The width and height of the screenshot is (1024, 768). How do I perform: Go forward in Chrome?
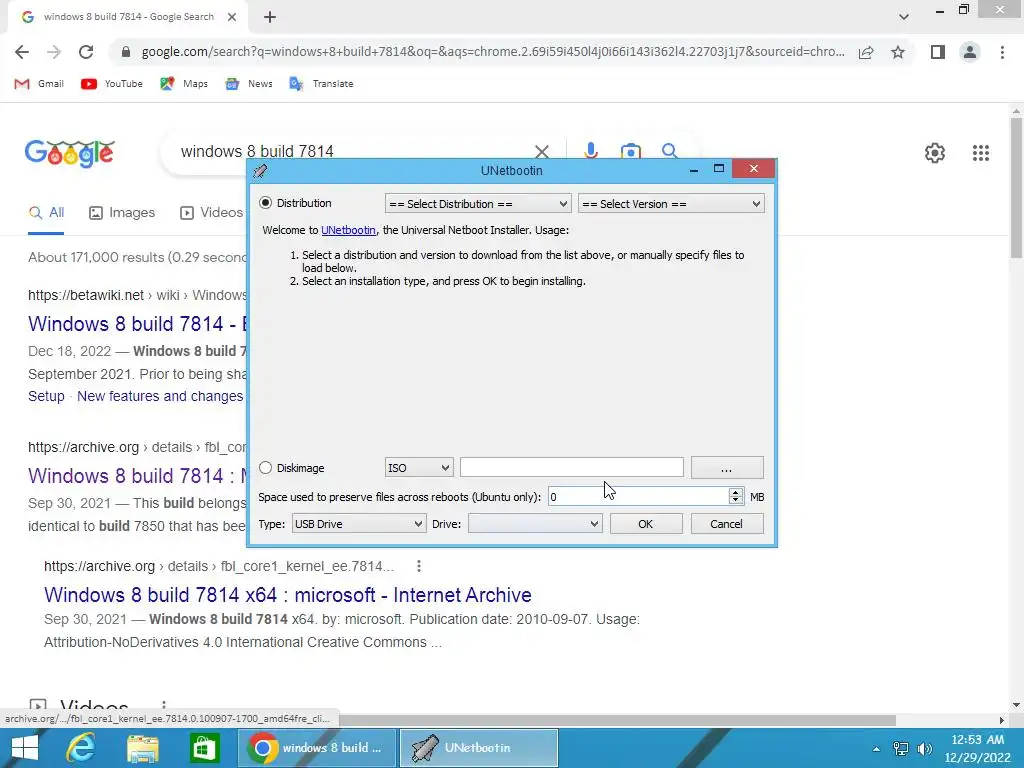pos(54,52)
